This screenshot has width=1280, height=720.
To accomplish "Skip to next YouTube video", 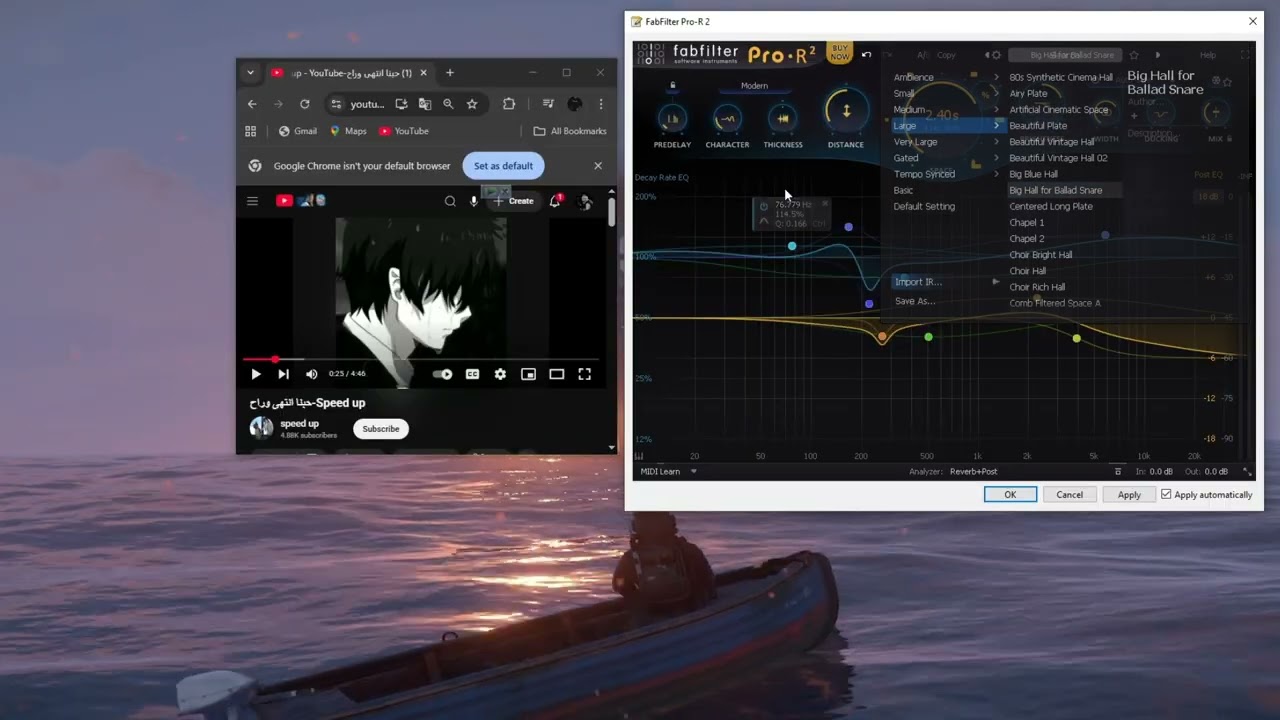I will [x=283, y=374].
